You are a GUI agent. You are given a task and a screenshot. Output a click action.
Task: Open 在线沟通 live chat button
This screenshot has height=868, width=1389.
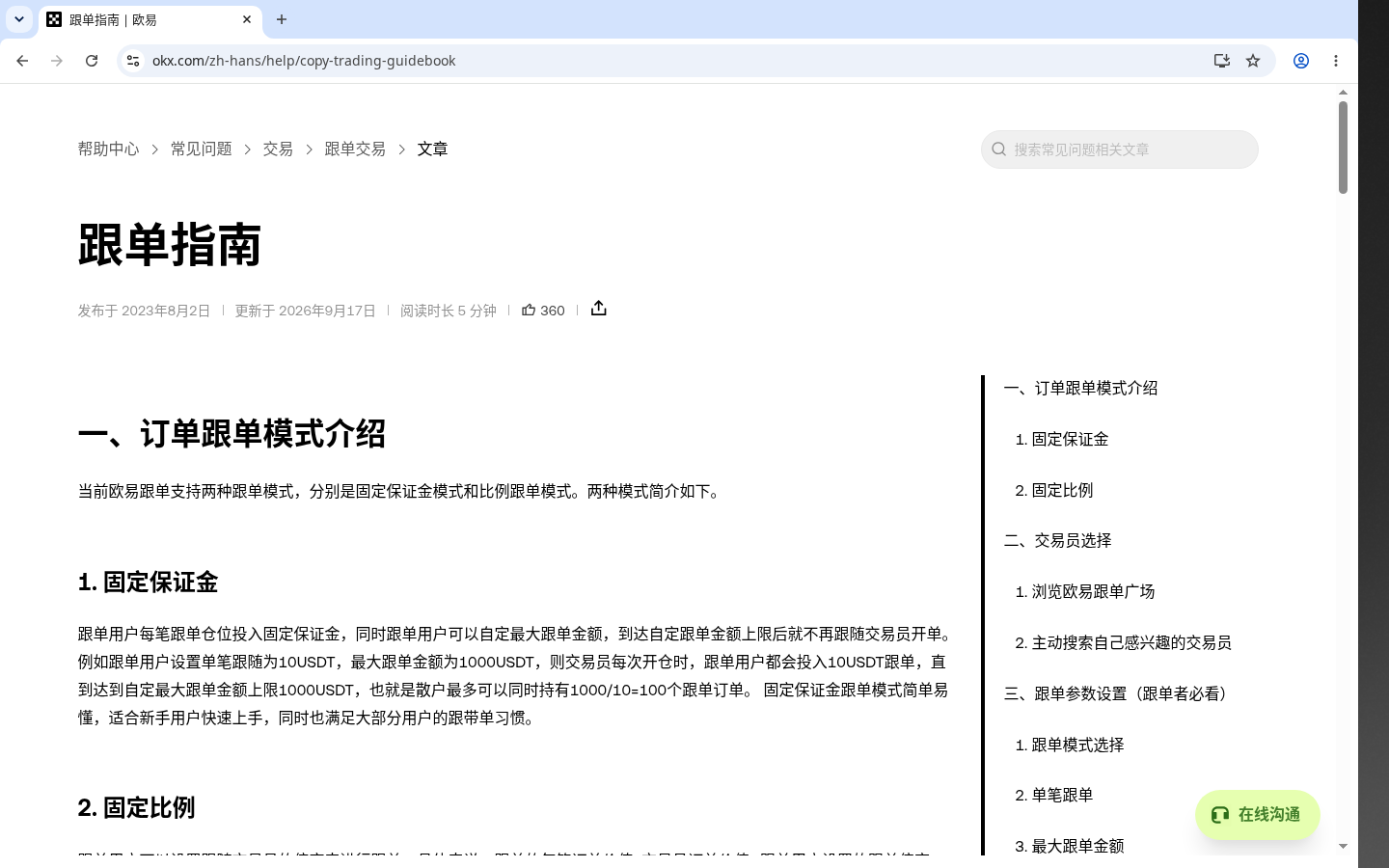(1257, 815)
